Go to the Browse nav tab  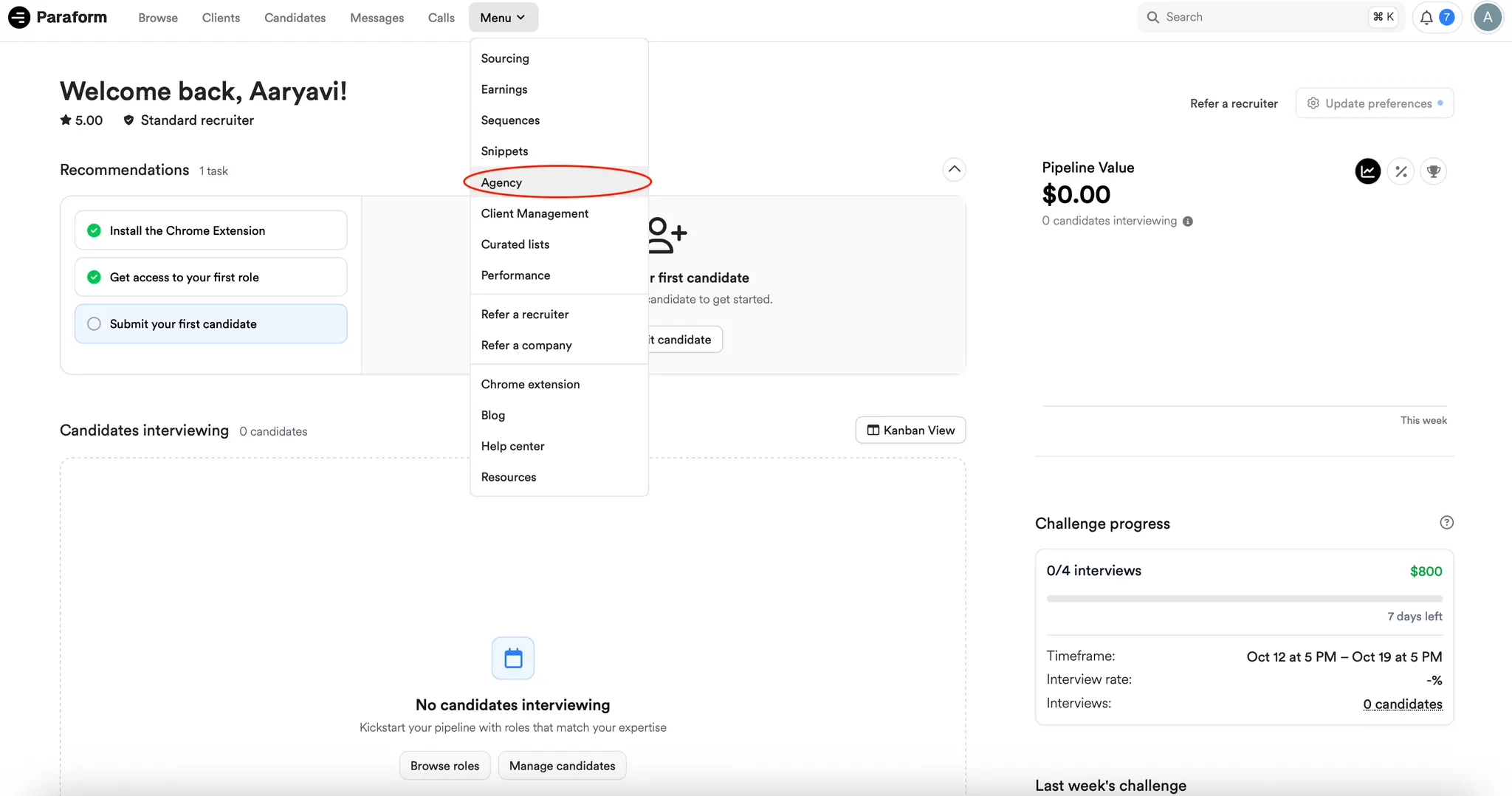click(x=158, y=18)
